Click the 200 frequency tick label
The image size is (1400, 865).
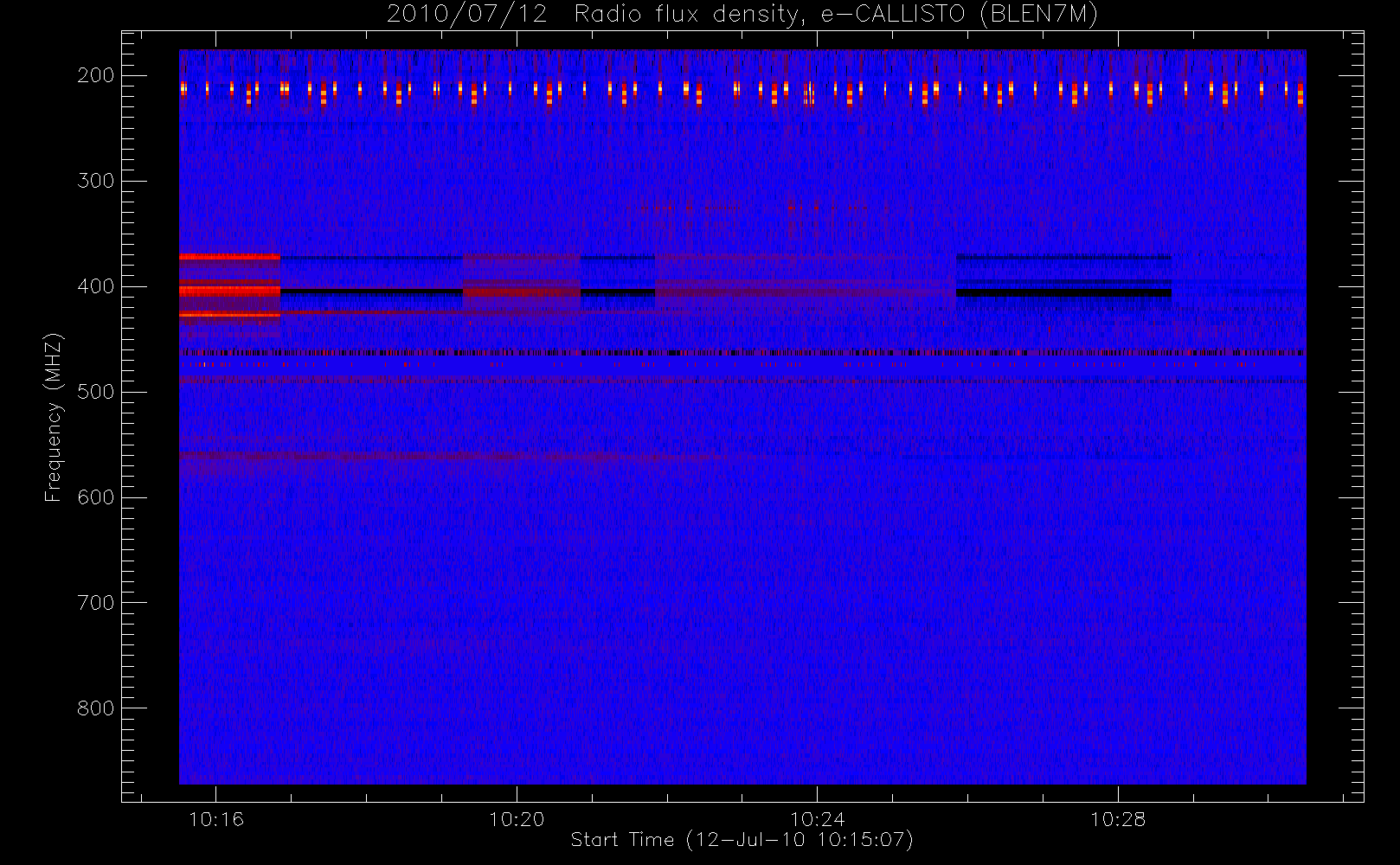pos(96,75)
